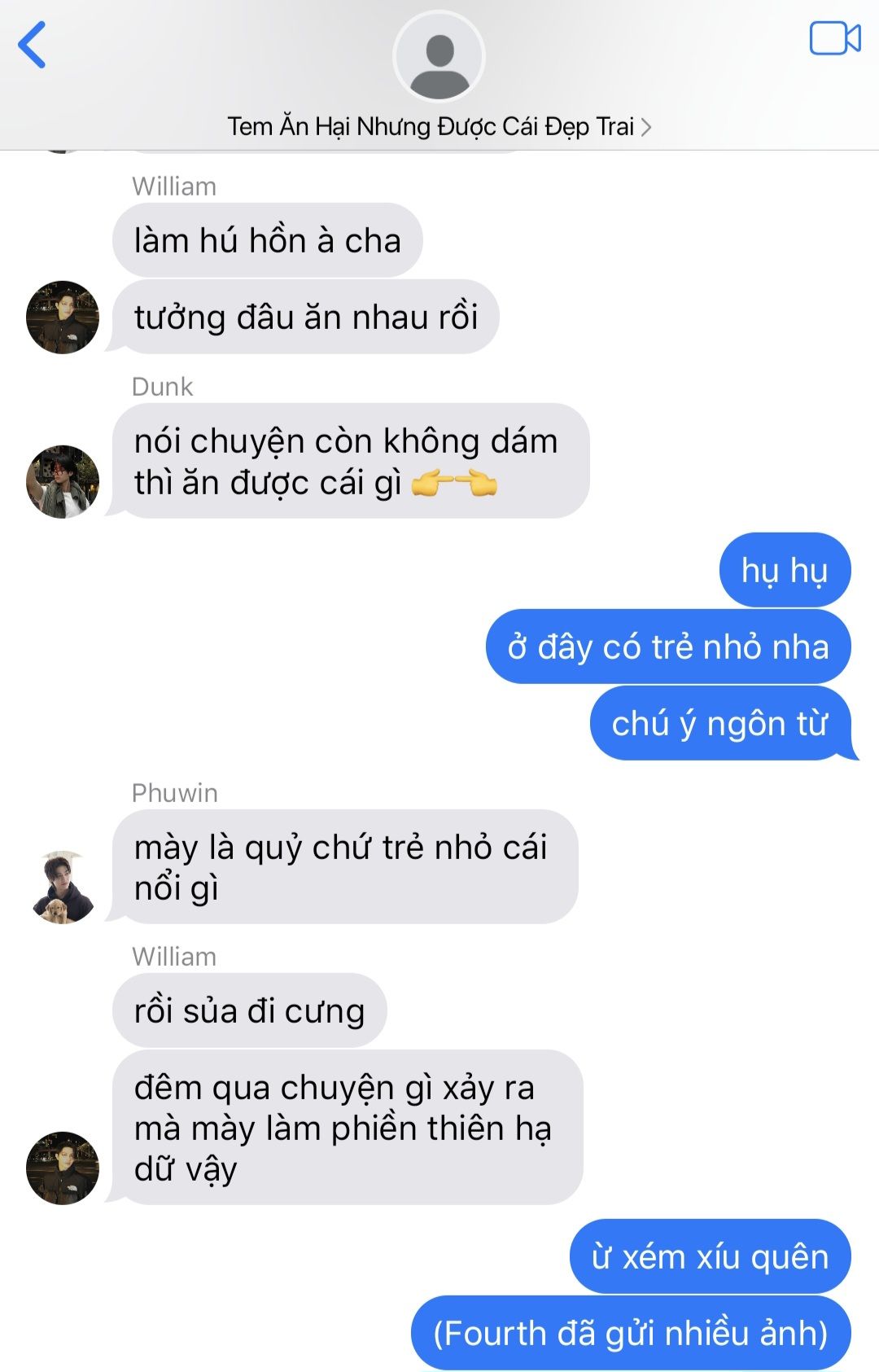
Task: Select the 'rồi sủa đi cưng' bubble
Action: click(249, 1010)
